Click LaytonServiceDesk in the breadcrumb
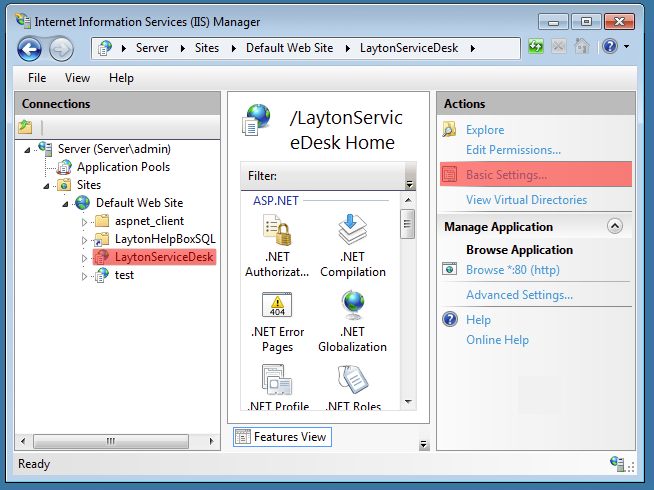 pos(409,48)
